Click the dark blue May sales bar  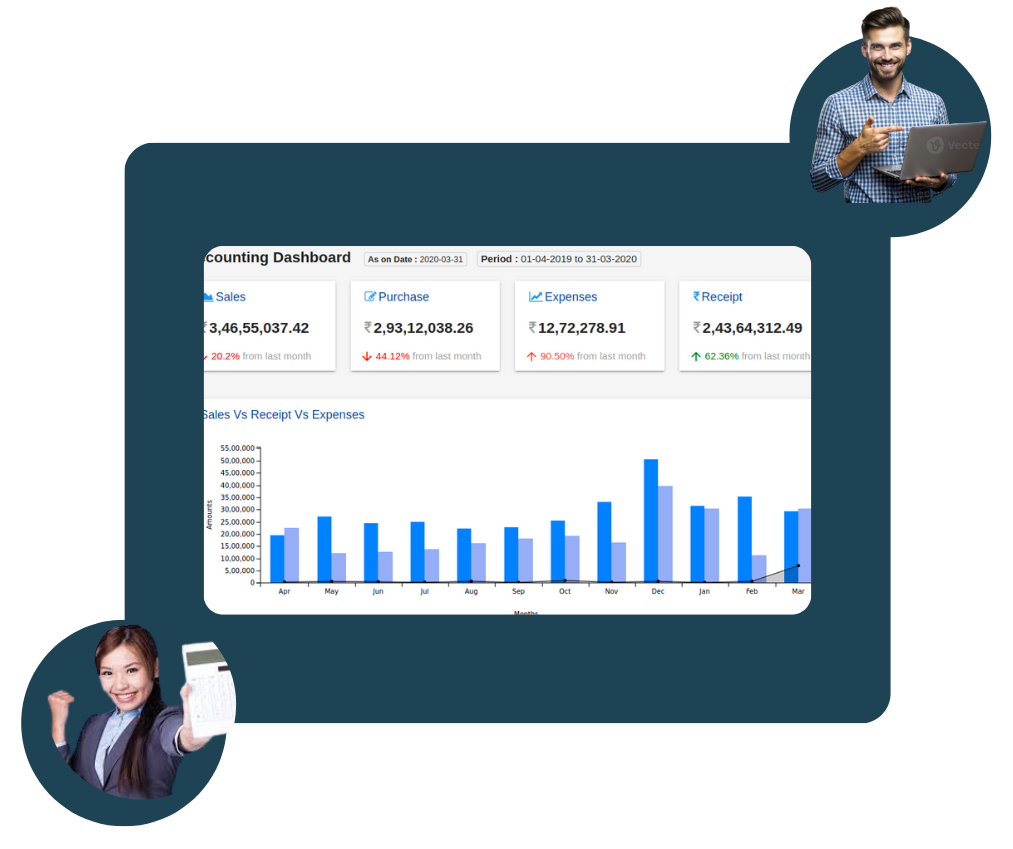point(324,549)
